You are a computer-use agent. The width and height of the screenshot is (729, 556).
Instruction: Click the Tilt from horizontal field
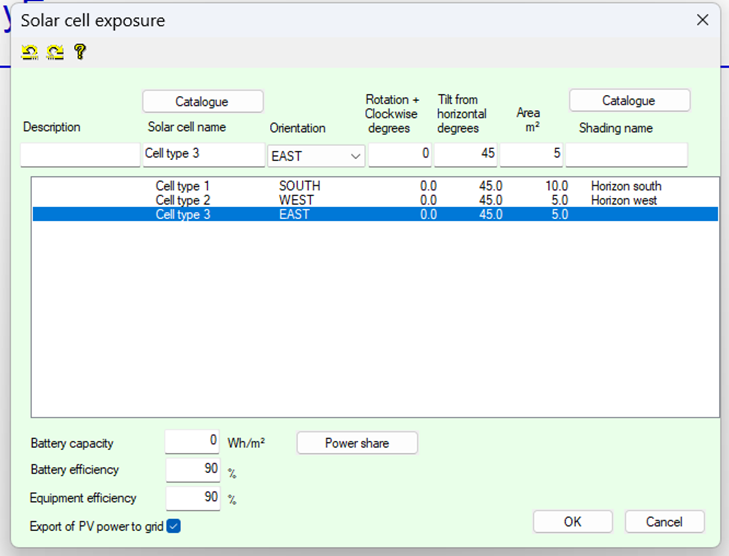click(x=466, y=154)
